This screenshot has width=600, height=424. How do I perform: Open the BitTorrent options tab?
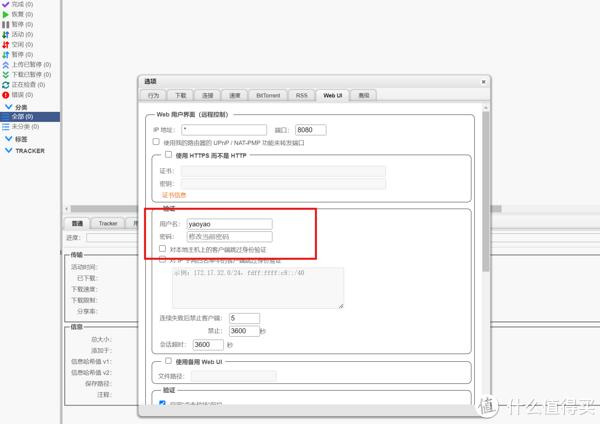click(268, 95)
